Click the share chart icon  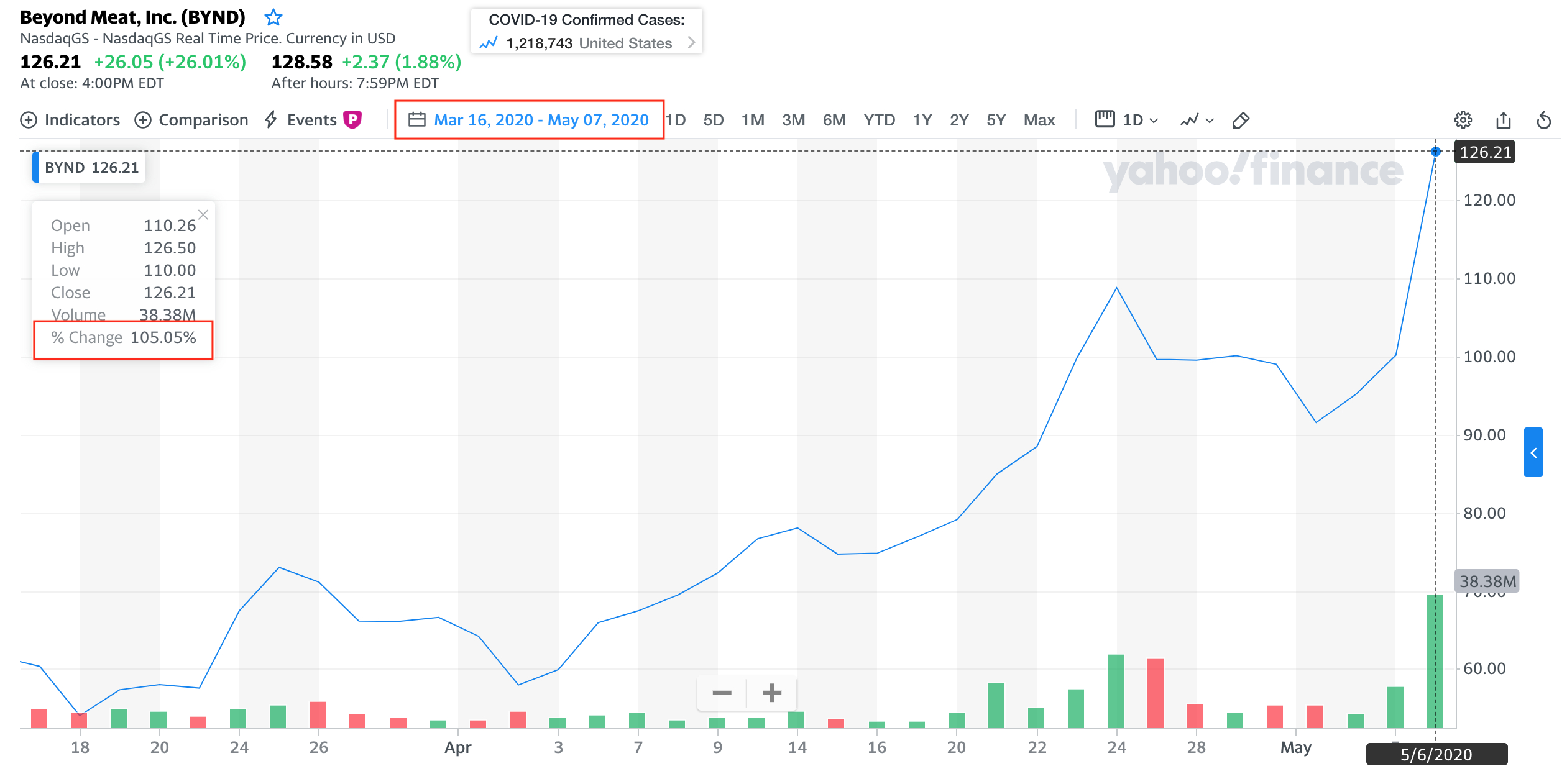(x=1504, y=120)
